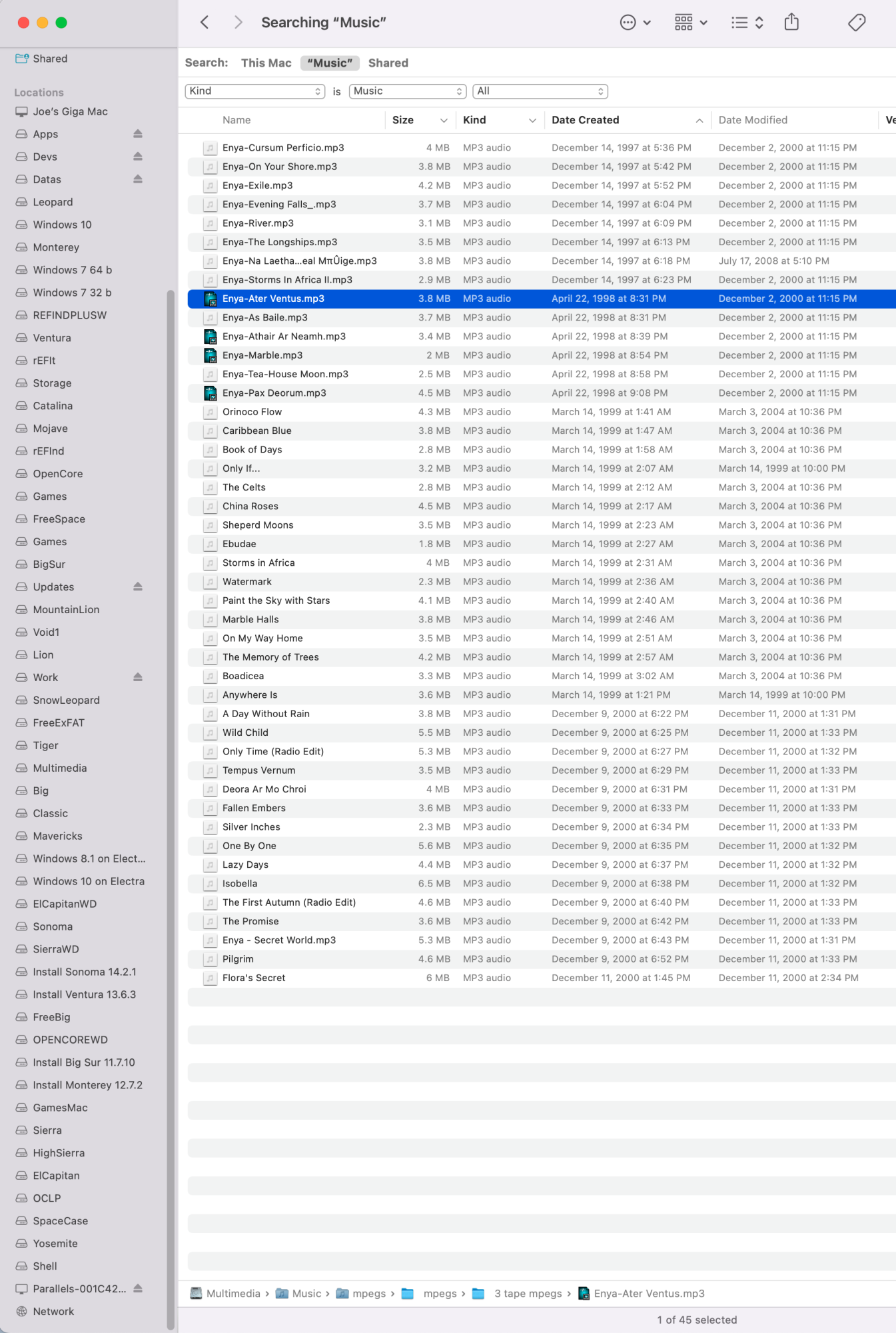The height and width of the screenshot is (1333, 896).
Task: Sort by the Date Modified column header
Action: point(753,120)
